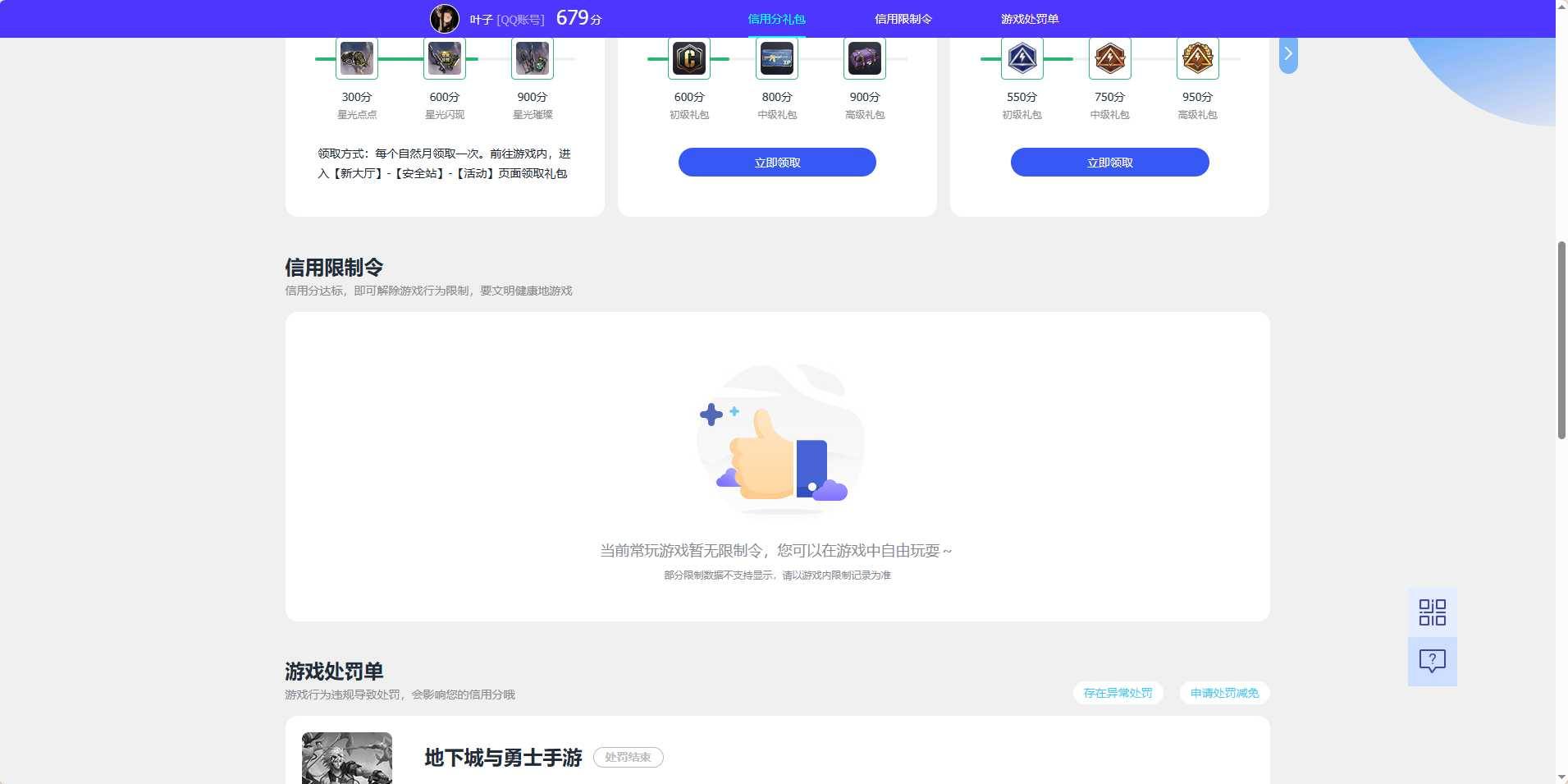The image size is (1568, 784).
Task: Click 立即领取 under 550分 初级礼包 card
Action: coord(1110,163)
